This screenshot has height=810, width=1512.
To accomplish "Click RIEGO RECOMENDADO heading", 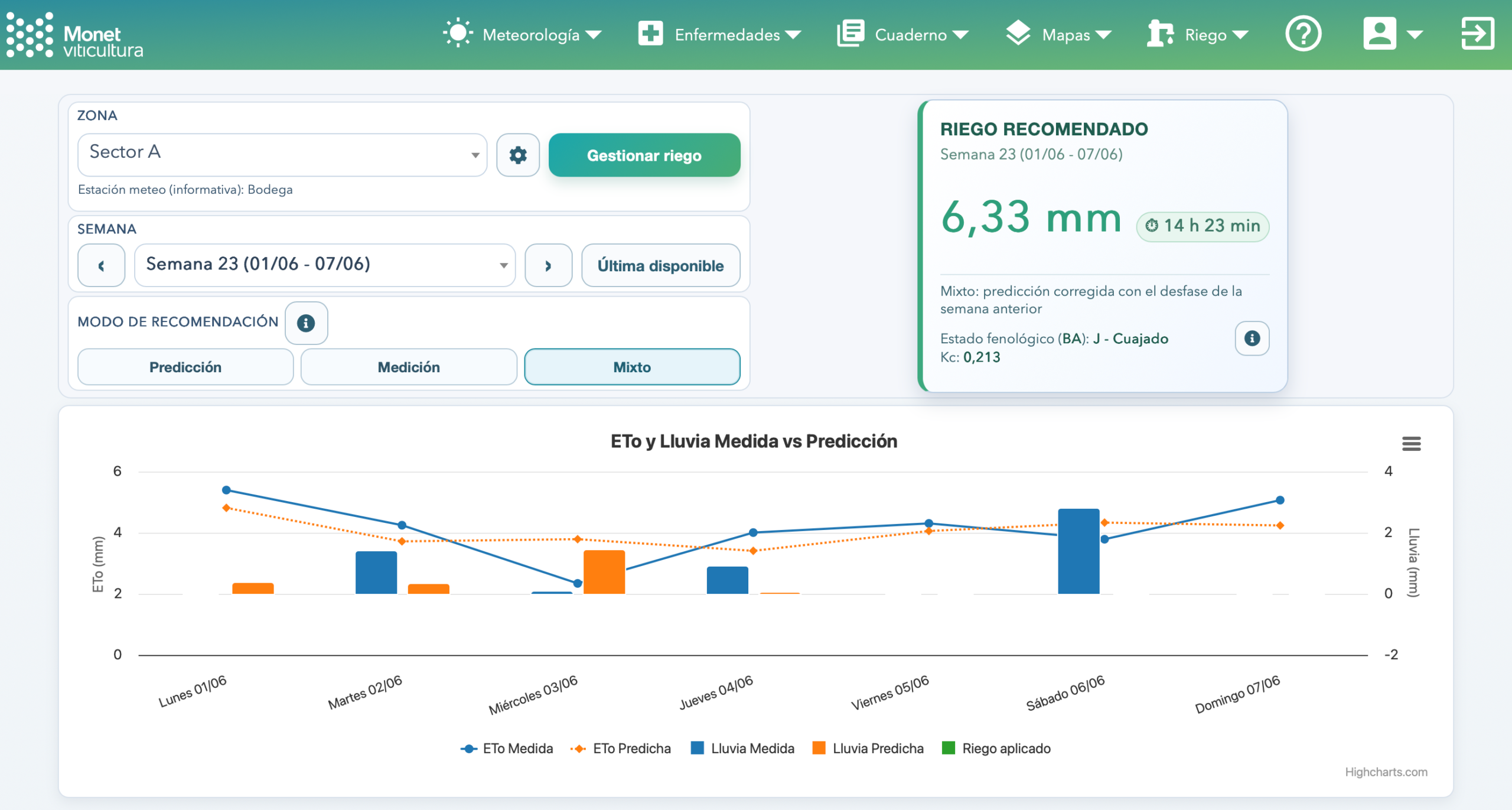I will coord(1044,129).
